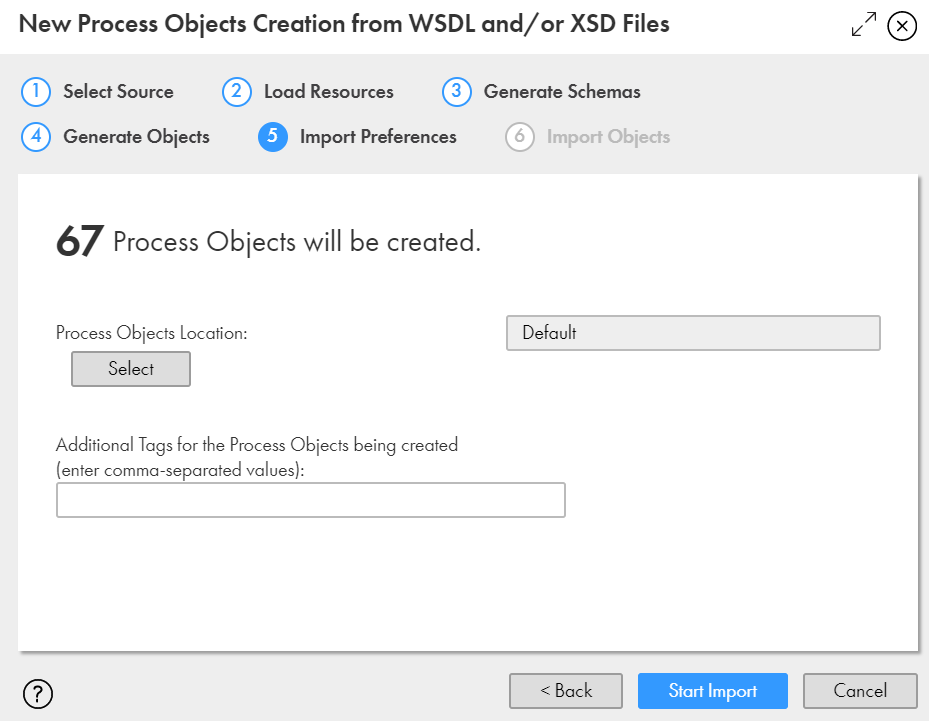
Task: Open the Generate Schemas step
Action: tap(562, 92)
